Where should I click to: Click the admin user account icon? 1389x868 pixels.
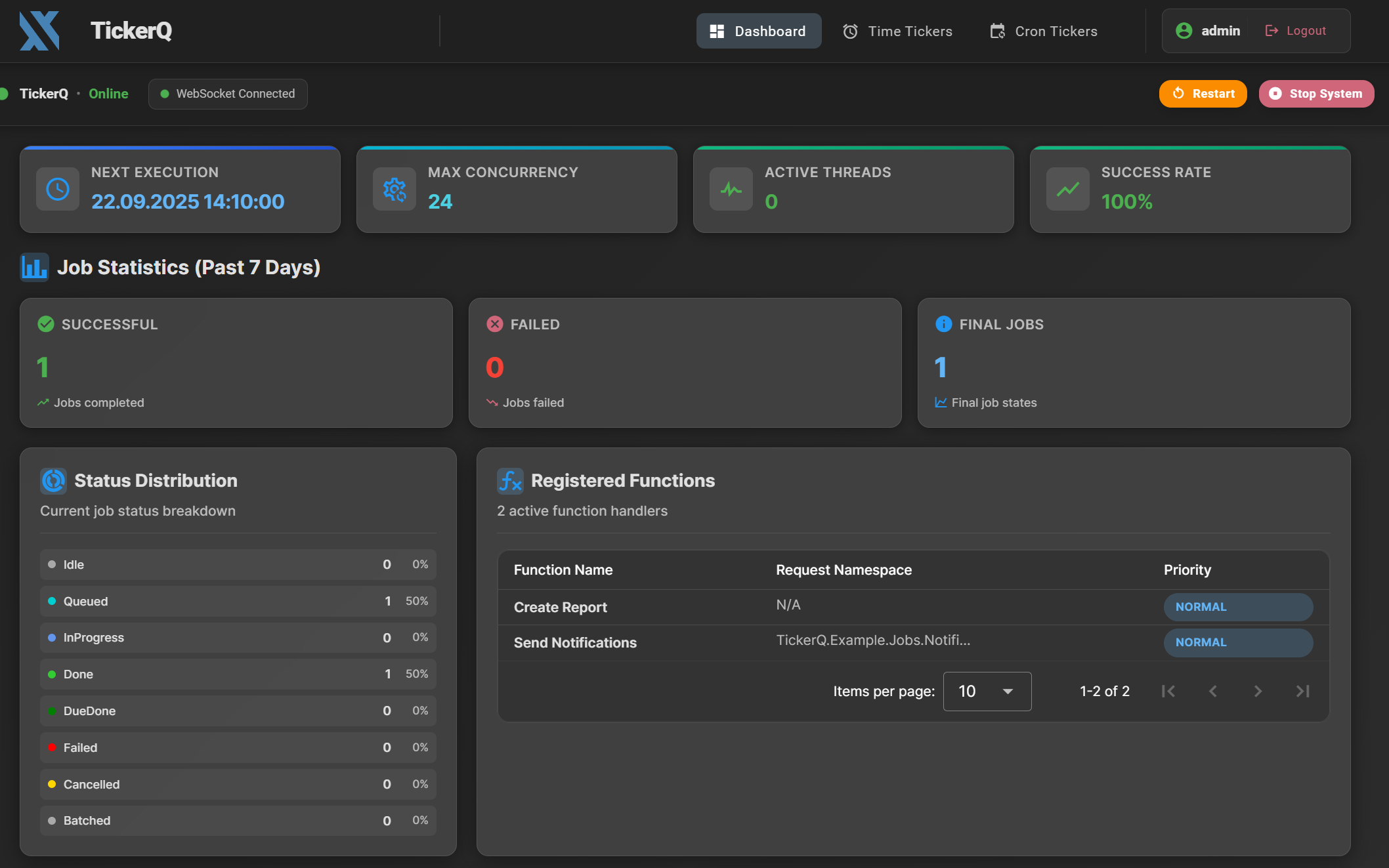pyautogui.click(x=1184, y=31)
